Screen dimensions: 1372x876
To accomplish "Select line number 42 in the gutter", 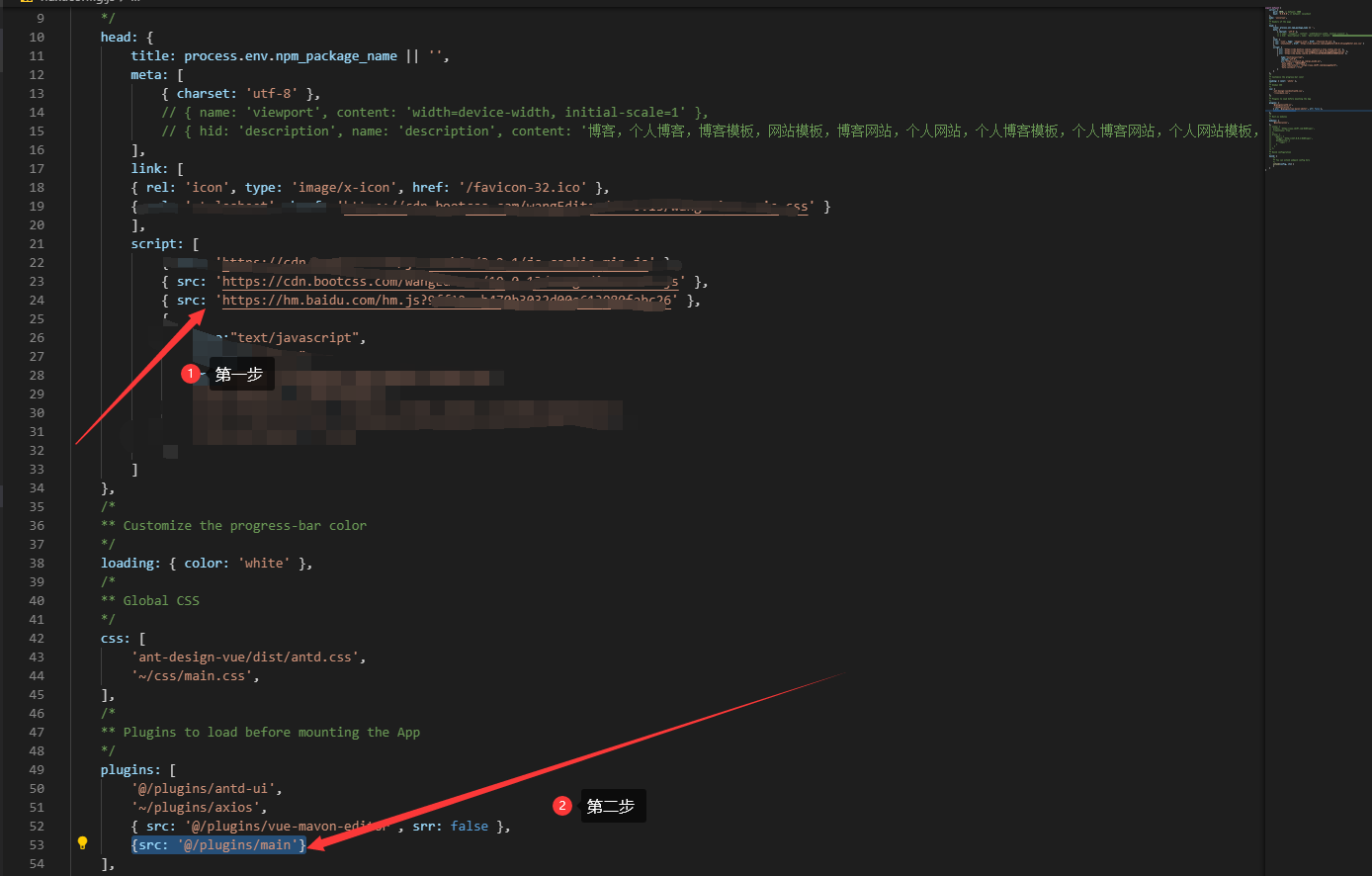I will [37, 639].
